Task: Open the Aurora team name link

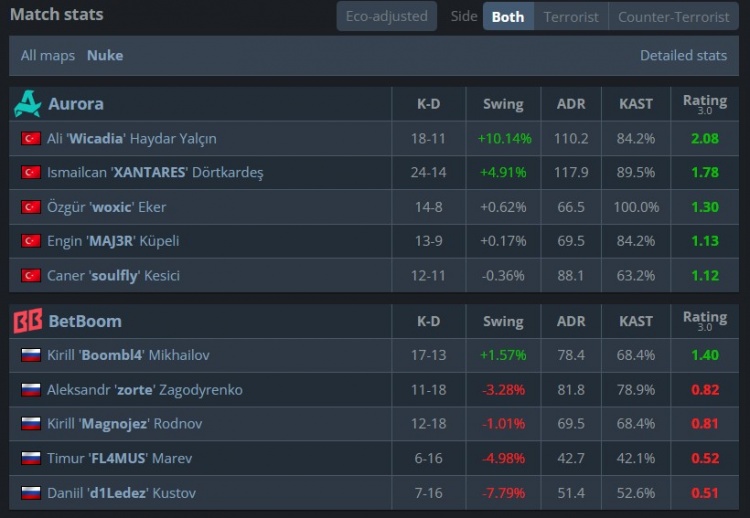Action: point(76,104)
